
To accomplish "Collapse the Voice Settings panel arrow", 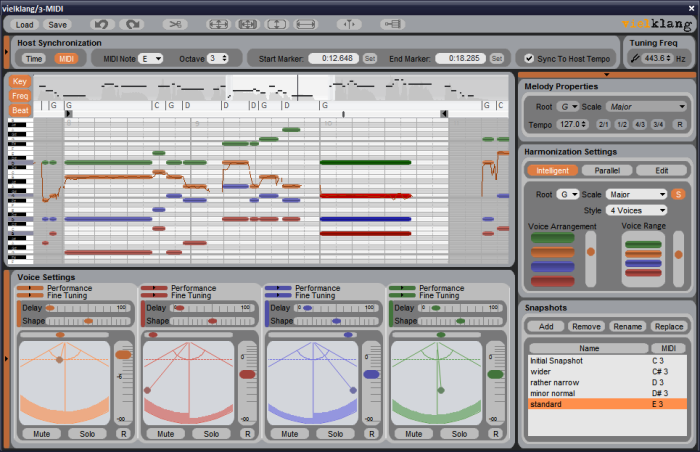I will [x=6, y=359].
